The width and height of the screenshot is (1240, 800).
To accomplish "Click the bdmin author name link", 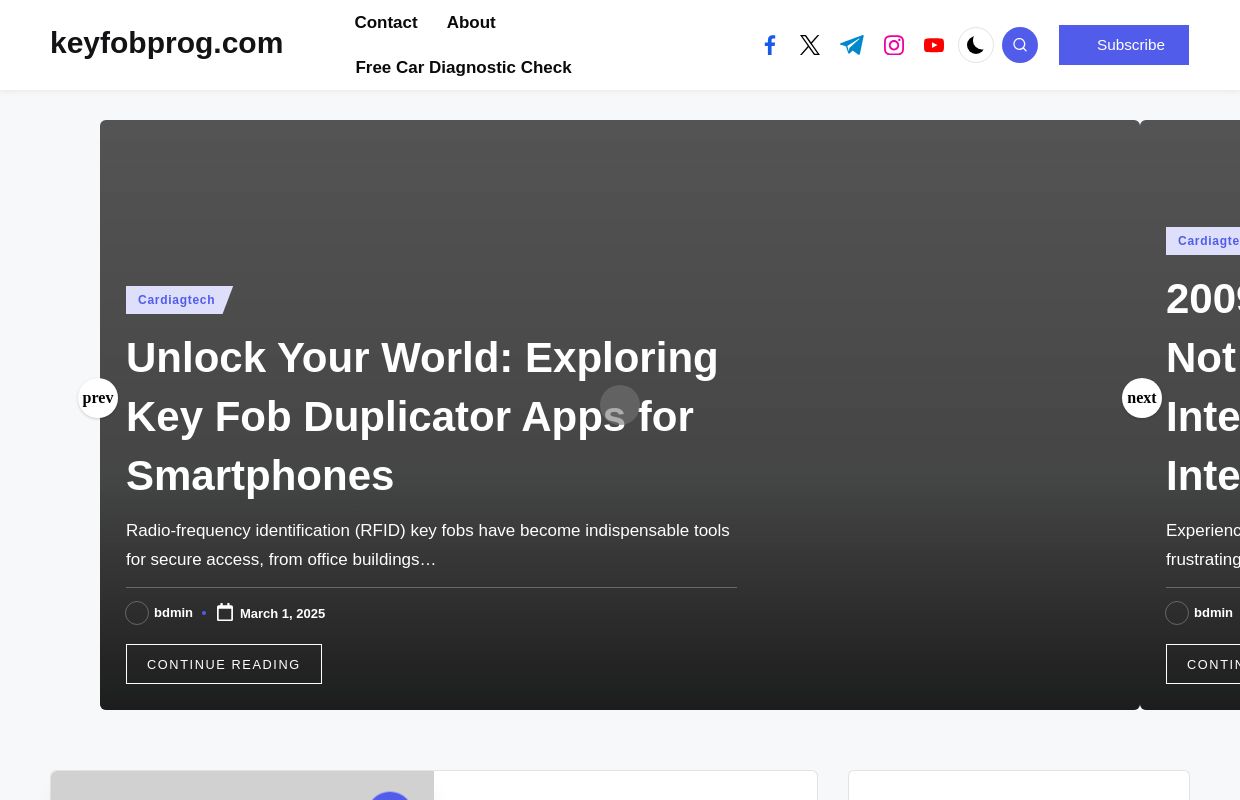I will pos(173,612).
